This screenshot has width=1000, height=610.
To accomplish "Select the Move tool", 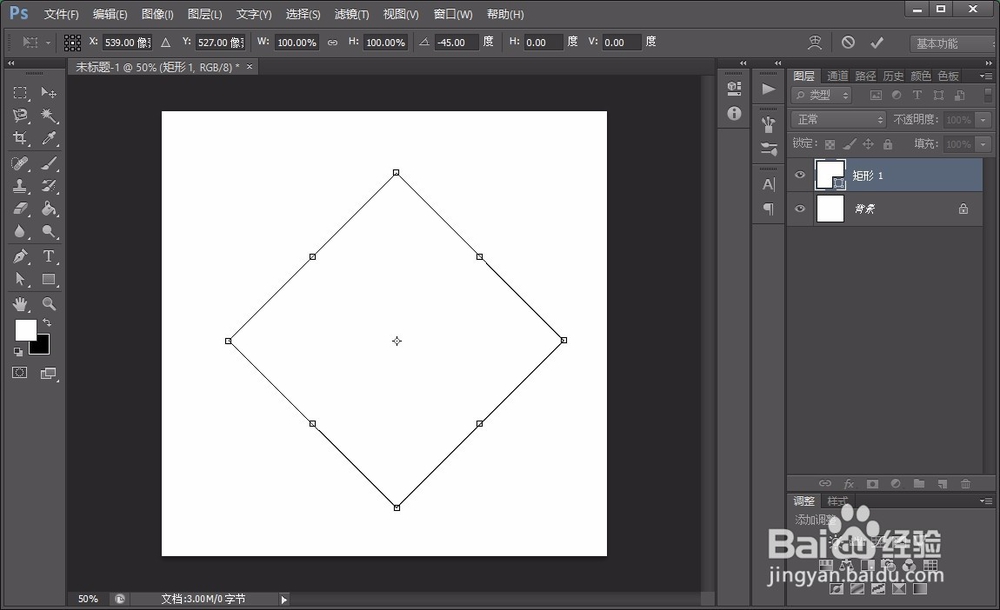I will [48, 92].
